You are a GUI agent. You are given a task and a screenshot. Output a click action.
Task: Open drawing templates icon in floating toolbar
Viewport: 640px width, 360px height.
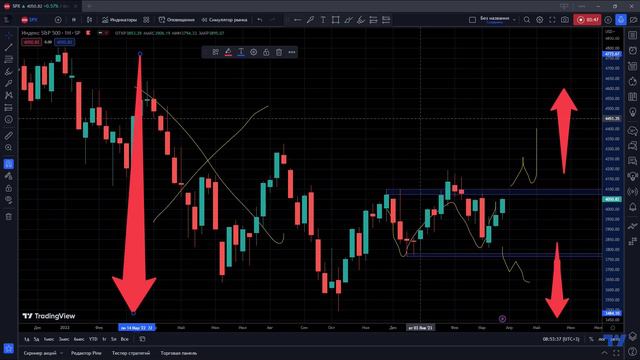click(216, 52)
